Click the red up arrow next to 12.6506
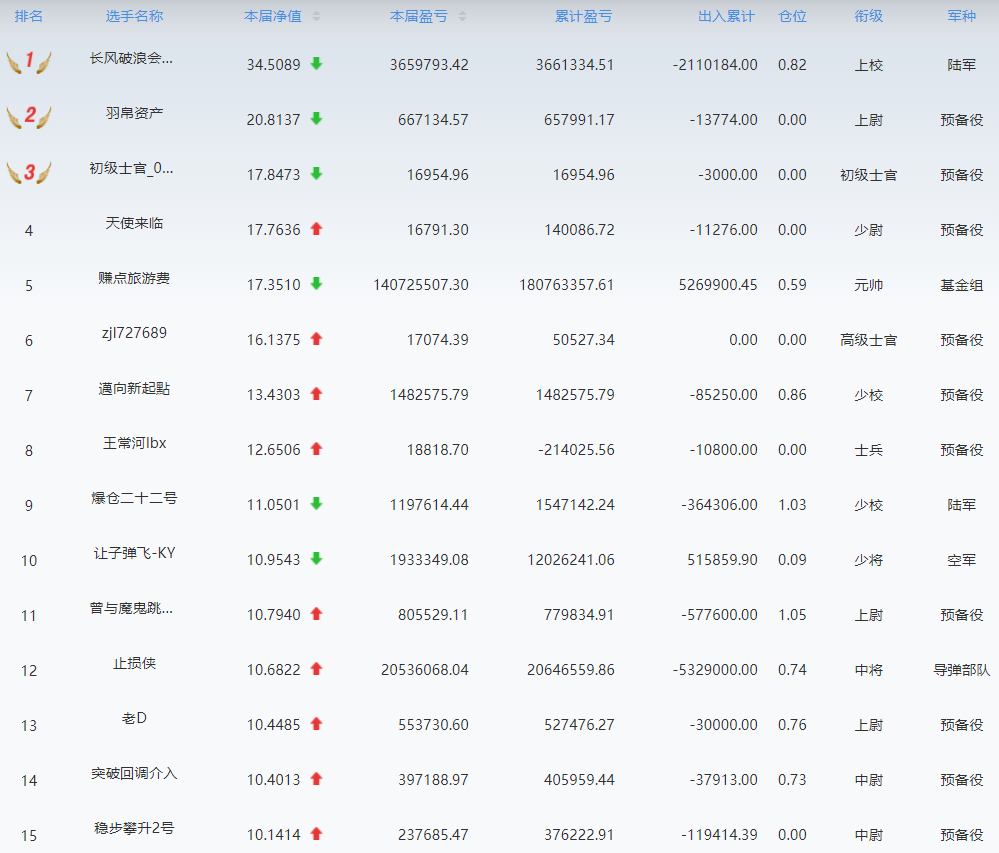This screenshot has height=853, width=999. (x=316, y=448)
